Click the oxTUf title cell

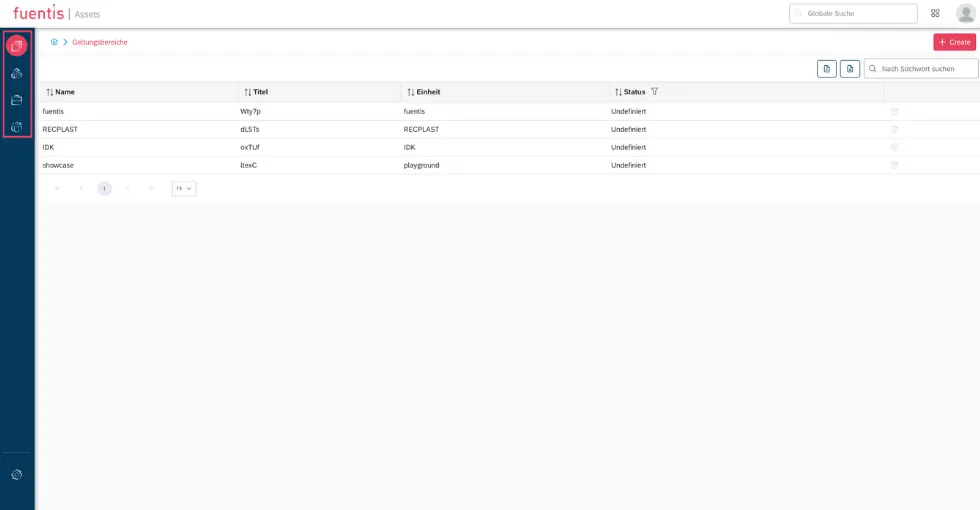pos(249,148)
